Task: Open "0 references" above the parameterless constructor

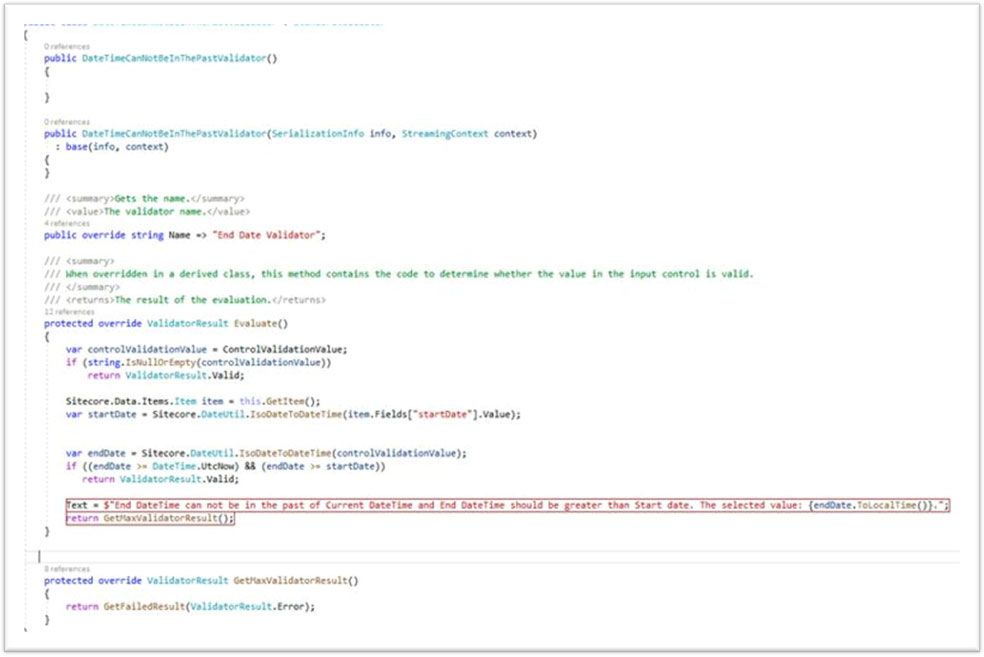Action: pyautogui.click(x=67, y=46)
